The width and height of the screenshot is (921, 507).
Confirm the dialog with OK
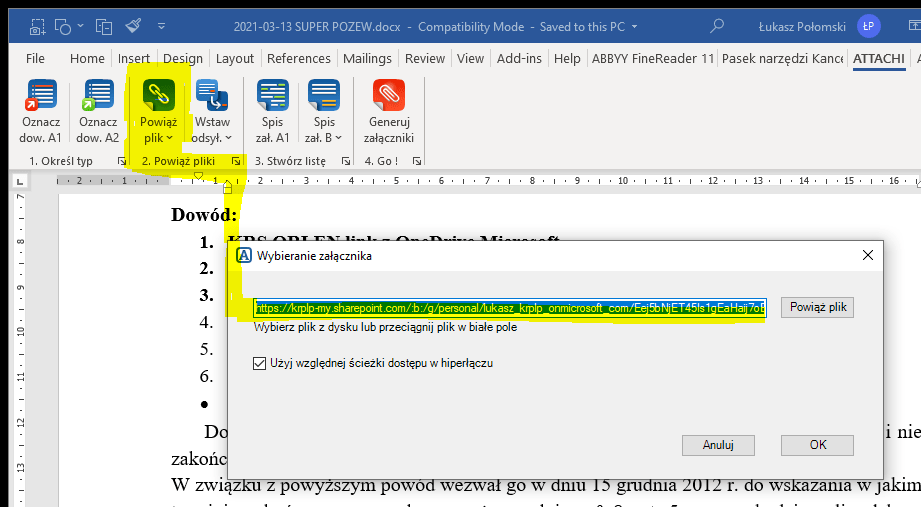pyautogui.click(x=817, y=445)
